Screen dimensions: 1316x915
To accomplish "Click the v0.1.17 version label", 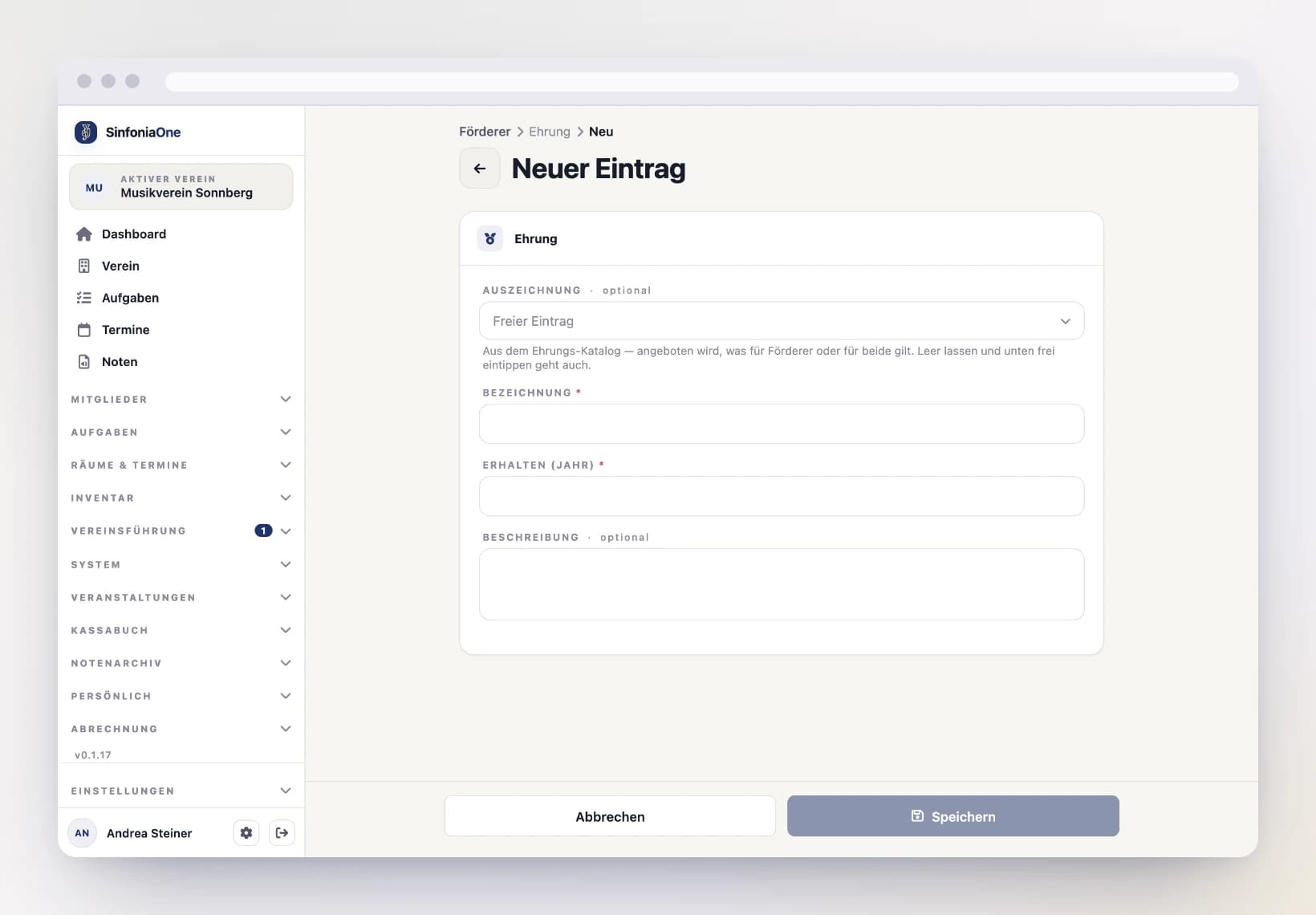I will tap(93, 755).
